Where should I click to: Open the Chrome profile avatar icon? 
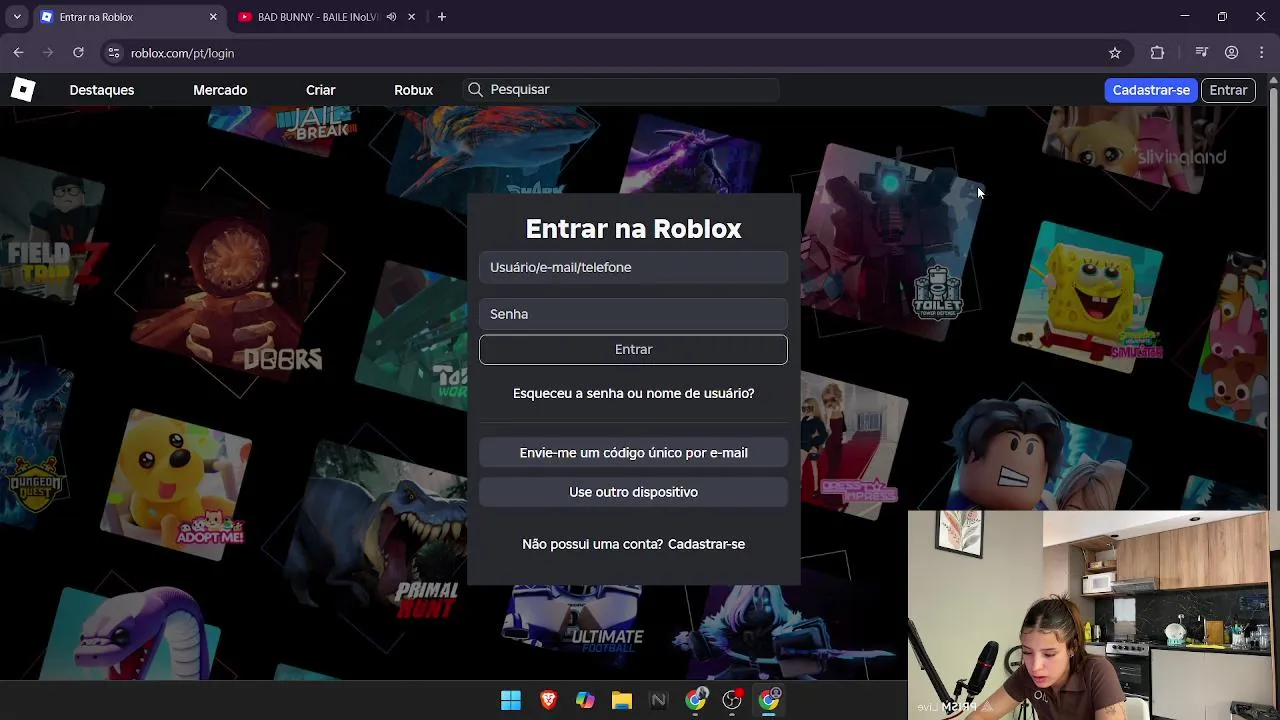1232,53
